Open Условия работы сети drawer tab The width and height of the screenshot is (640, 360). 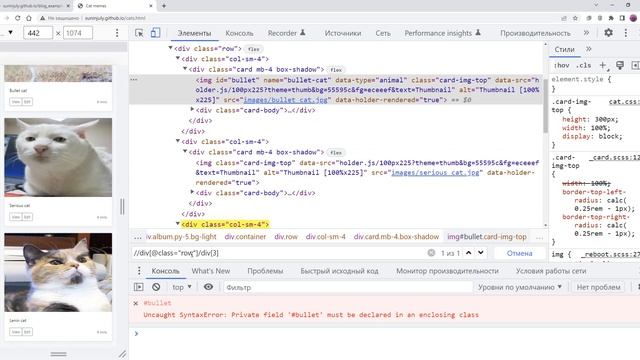551,271
